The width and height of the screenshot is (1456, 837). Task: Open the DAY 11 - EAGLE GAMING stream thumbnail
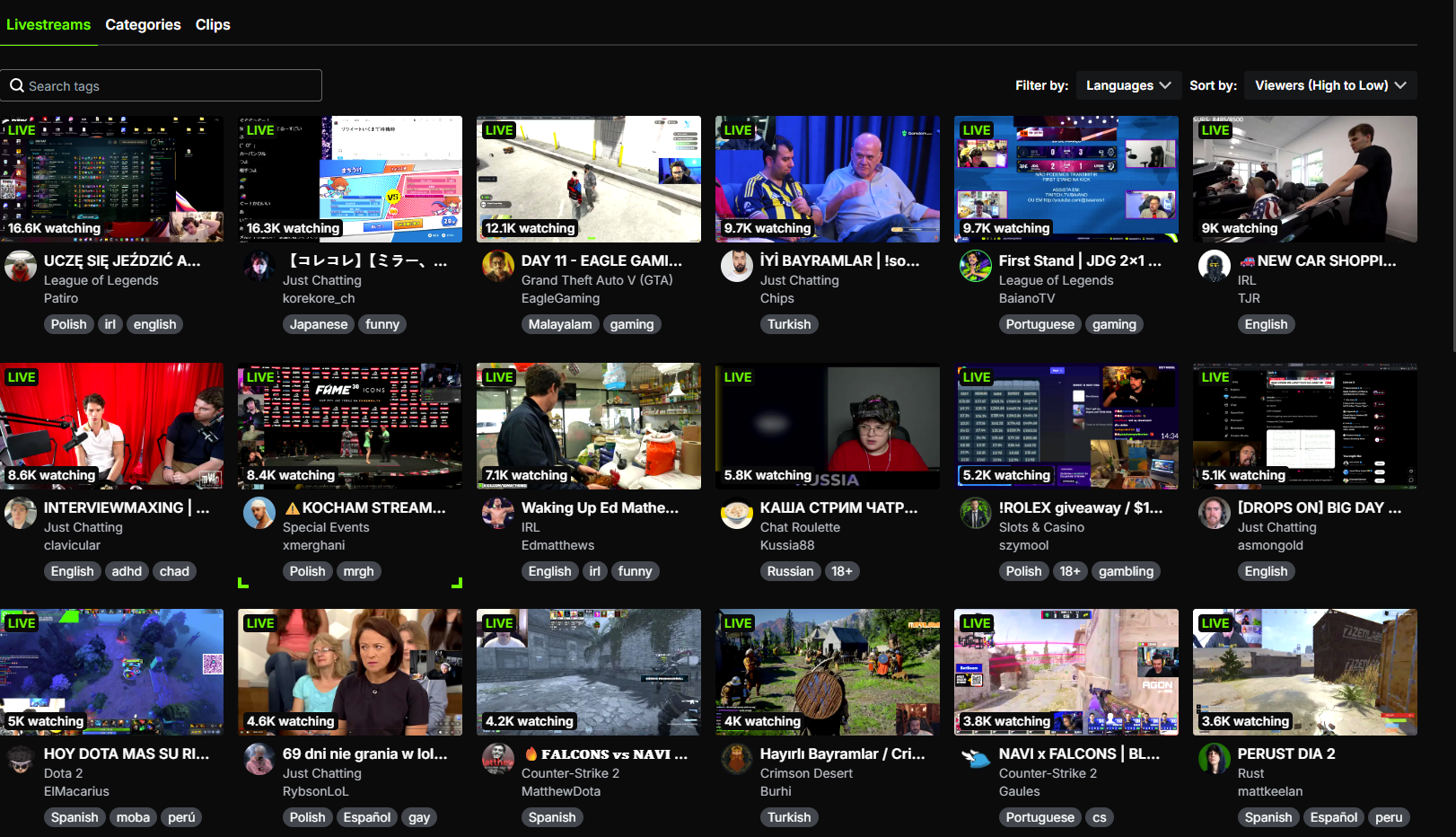pos(589,179)
